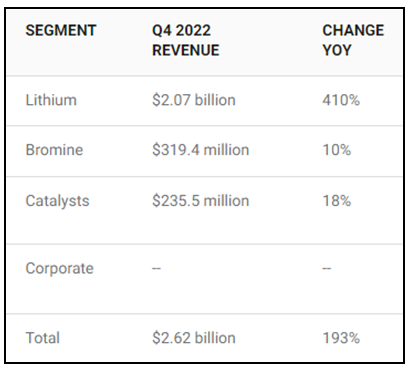Click the word REVENUE in header

pos(186,50)
